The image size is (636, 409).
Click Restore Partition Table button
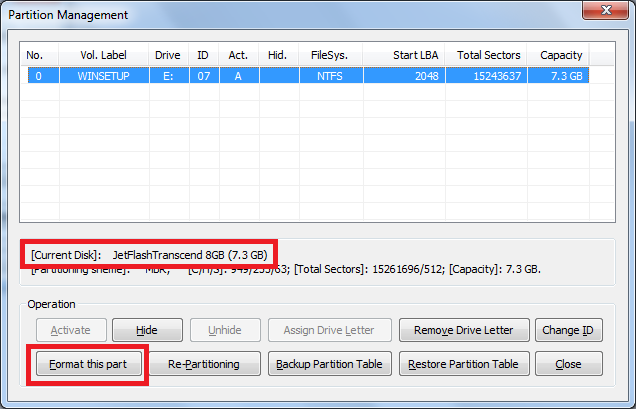[463, 364]
